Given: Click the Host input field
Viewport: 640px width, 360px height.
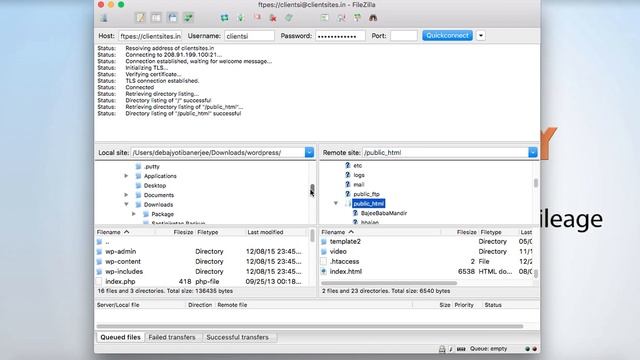Looking at the screenshot, I should point(150,36).
